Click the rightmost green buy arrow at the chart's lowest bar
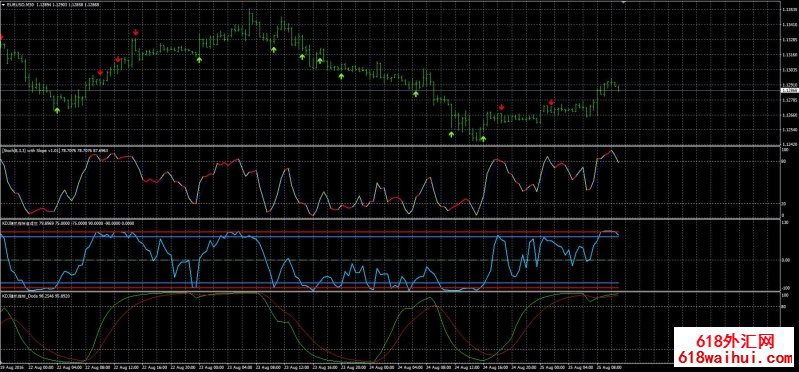The width and height of the screenshot is (799, 372). pos(483,138)
